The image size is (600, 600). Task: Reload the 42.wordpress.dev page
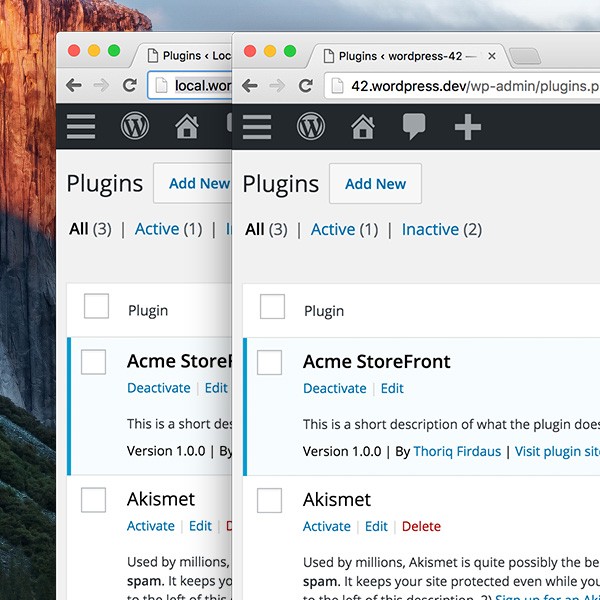click(305, 85)
